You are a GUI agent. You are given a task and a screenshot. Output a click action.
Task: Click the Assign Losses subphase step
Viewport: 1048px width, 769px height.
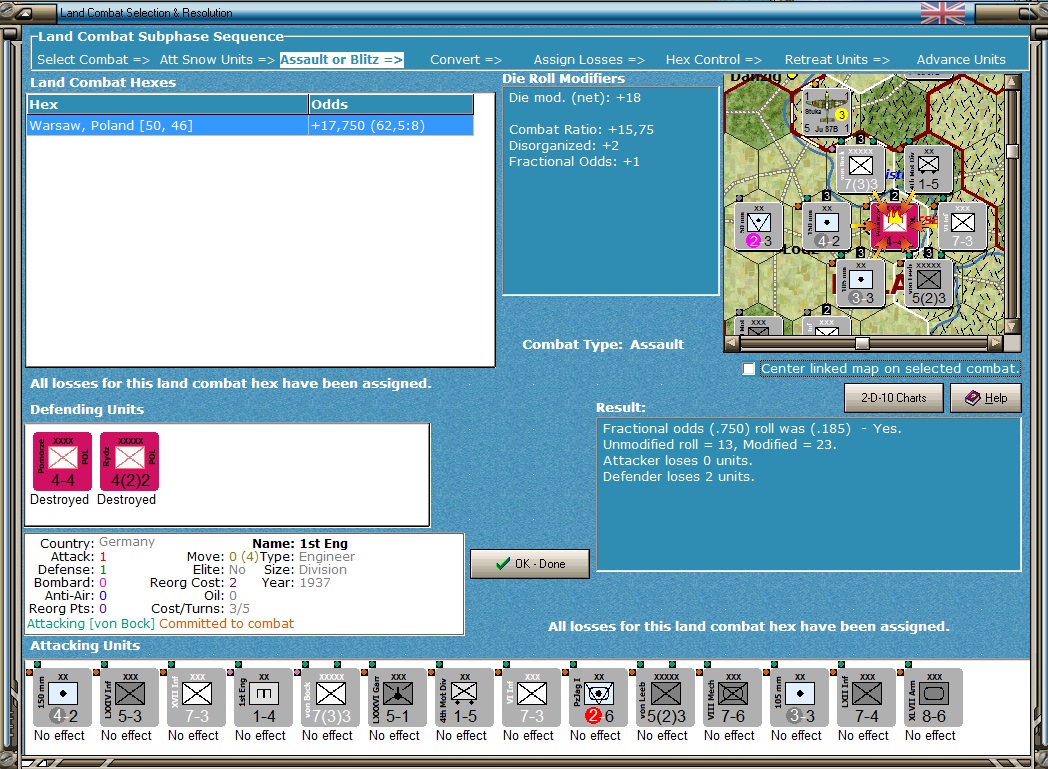[589, 59]
